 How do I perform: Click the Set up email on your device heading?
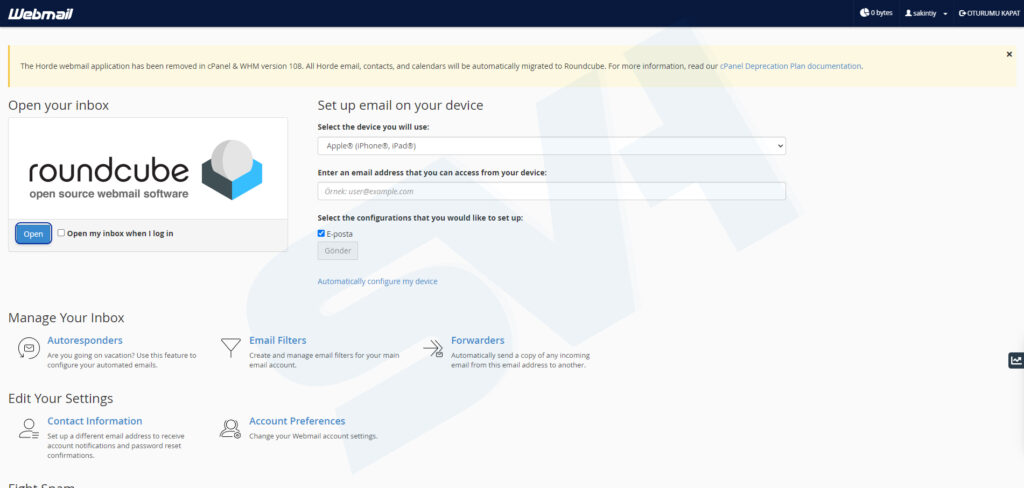pos(400,105)
